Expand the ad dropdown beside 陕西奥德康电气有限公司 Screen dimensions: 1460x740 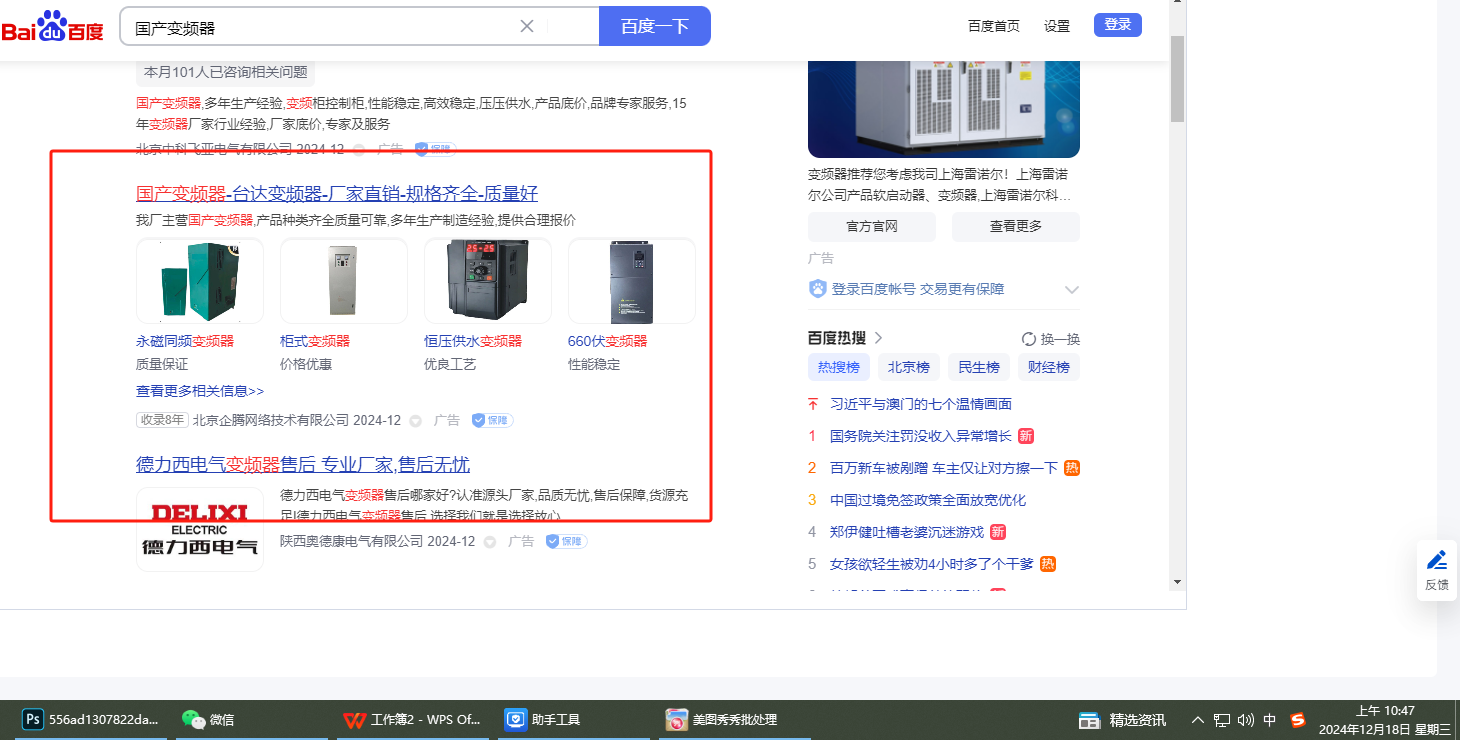[490, 542]
